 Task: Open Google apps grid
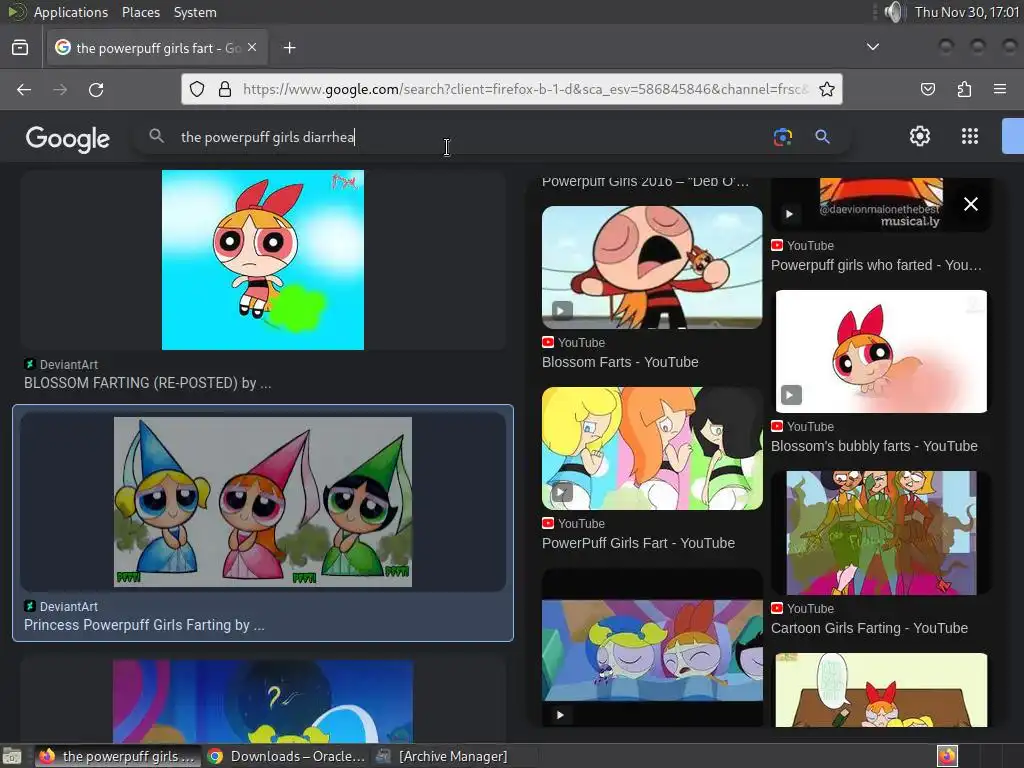970,136
